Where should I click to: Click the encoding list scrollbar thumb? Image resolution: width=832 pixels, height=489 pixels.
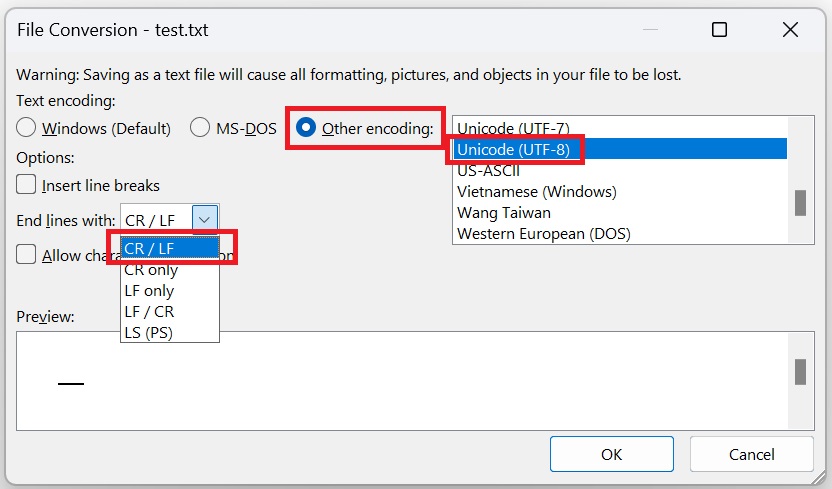click(x=800, y=203)
